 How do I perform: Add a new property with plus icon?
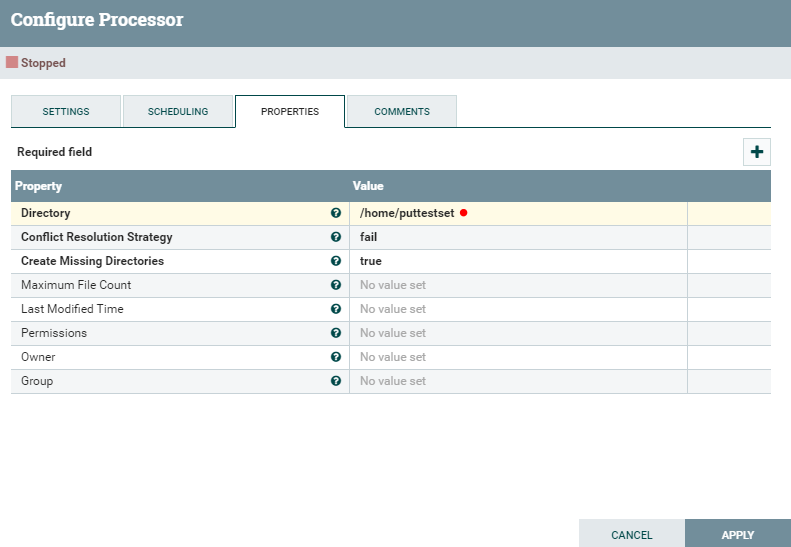tap(756, 152)
